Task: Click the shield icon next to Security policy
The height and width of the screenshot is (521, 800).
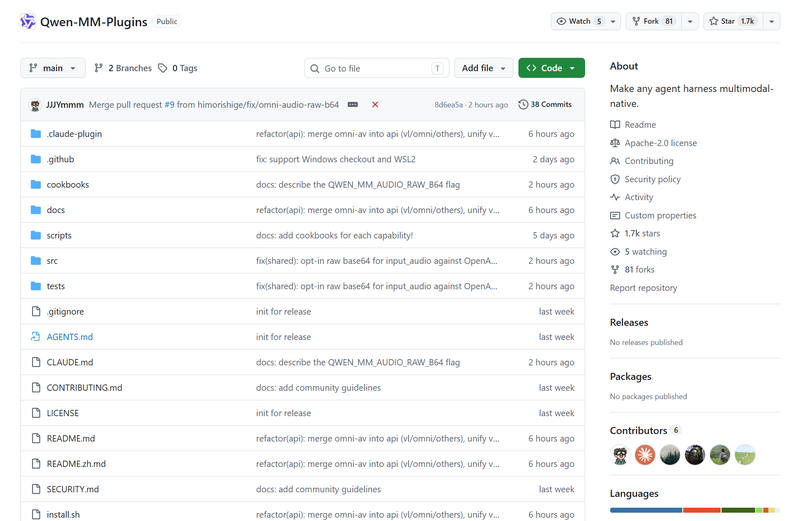Action: click(x=615, y=179)
